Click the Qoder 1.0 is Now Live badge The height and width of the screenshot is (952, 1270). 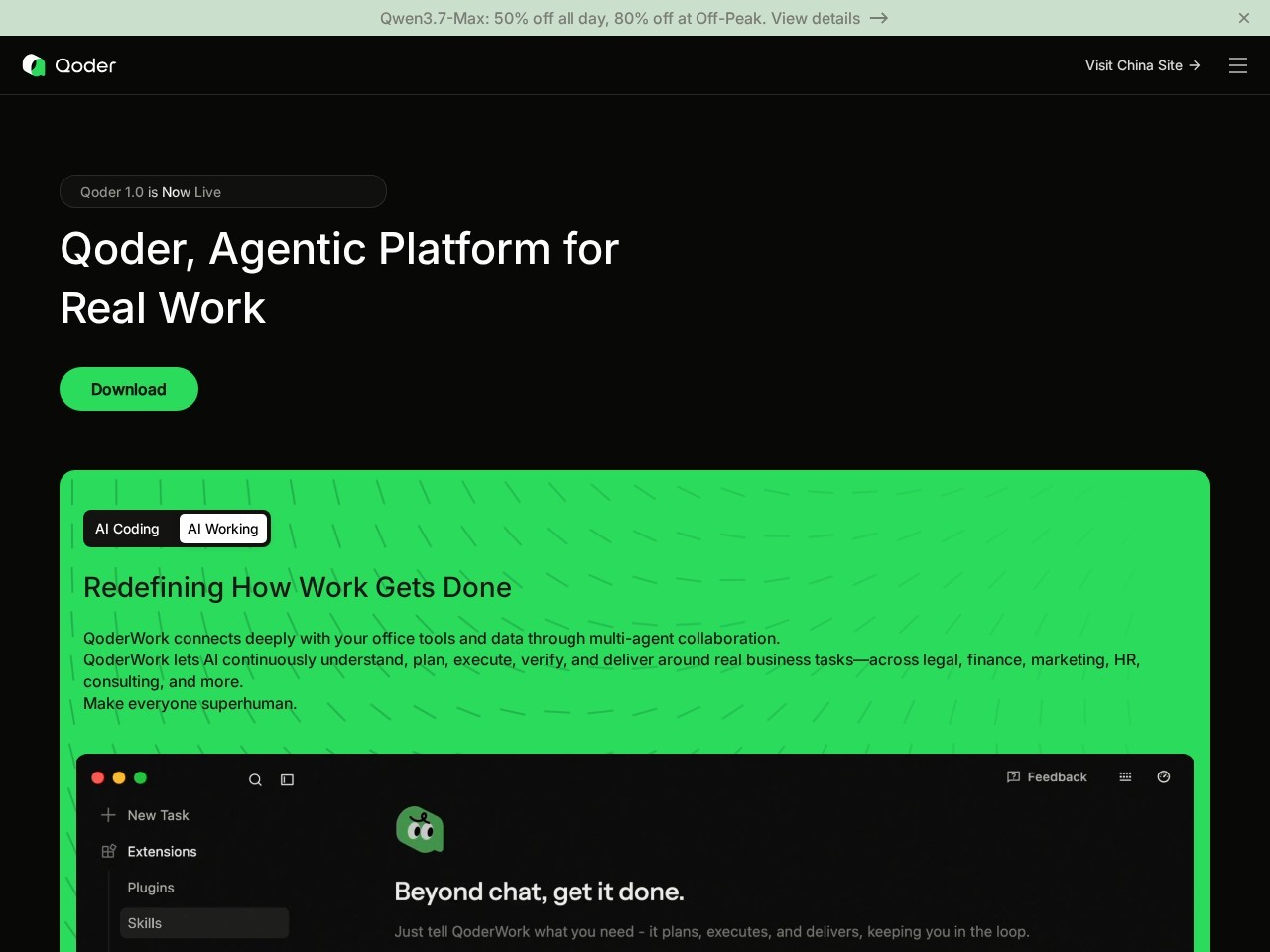223,191
